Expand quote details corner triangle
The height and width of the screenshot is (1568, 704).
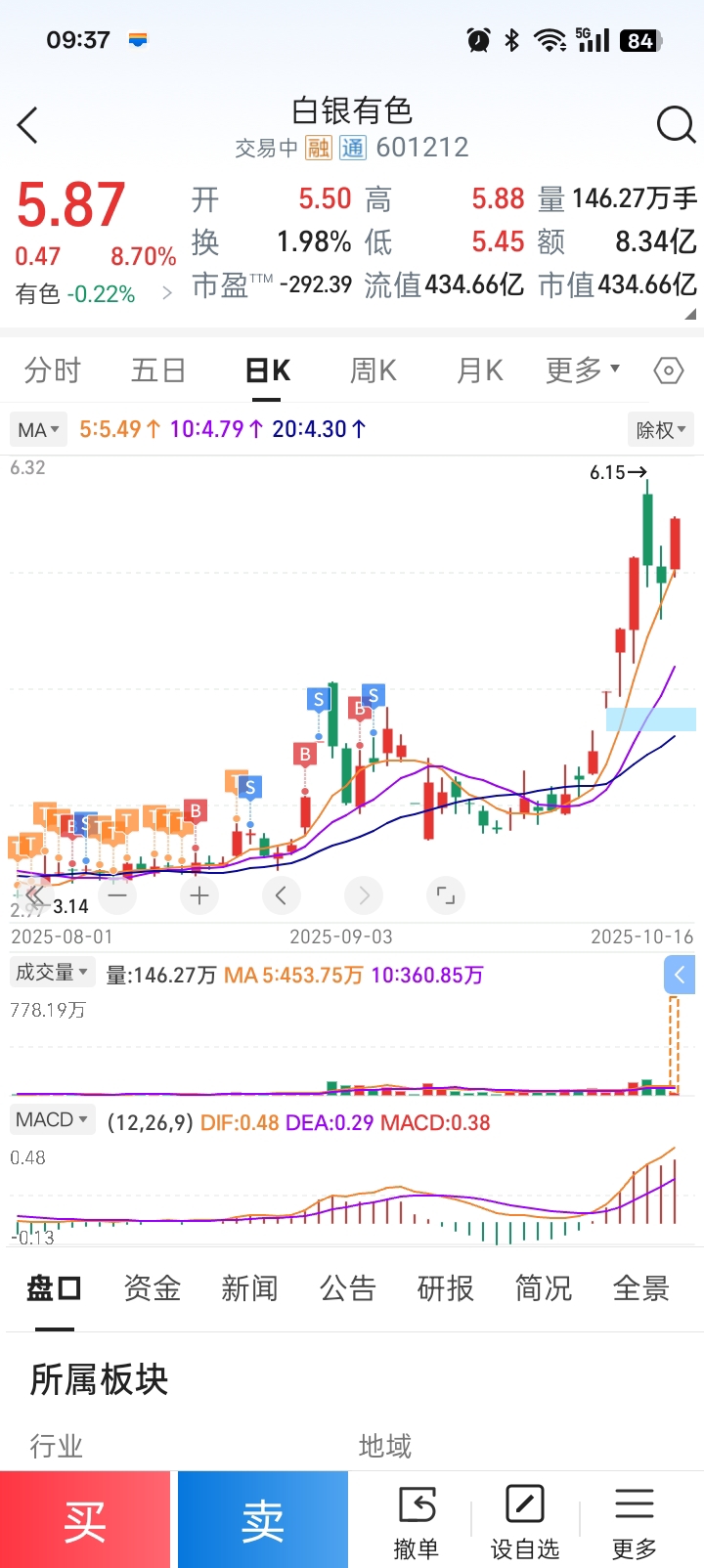(x=690, y=314)
